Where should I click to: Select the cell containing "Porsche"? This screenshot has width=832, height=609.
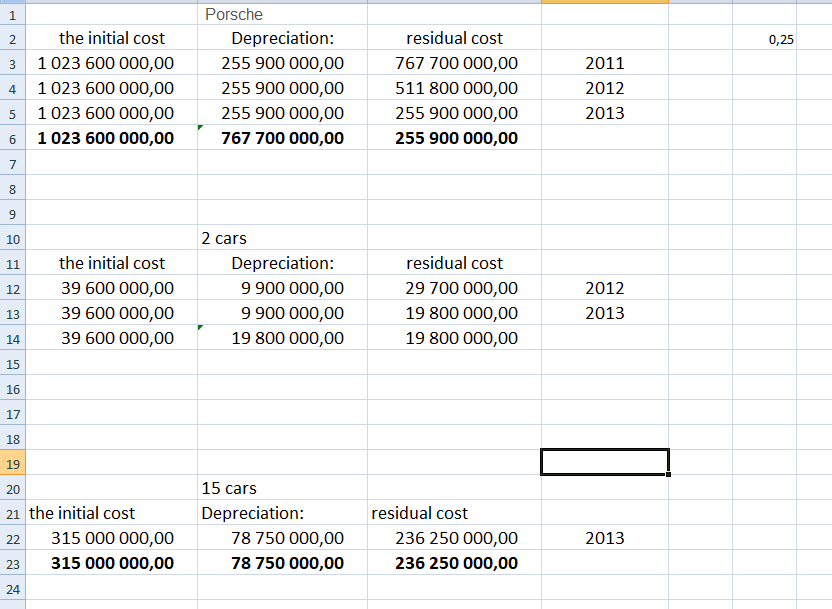(233, 14)
